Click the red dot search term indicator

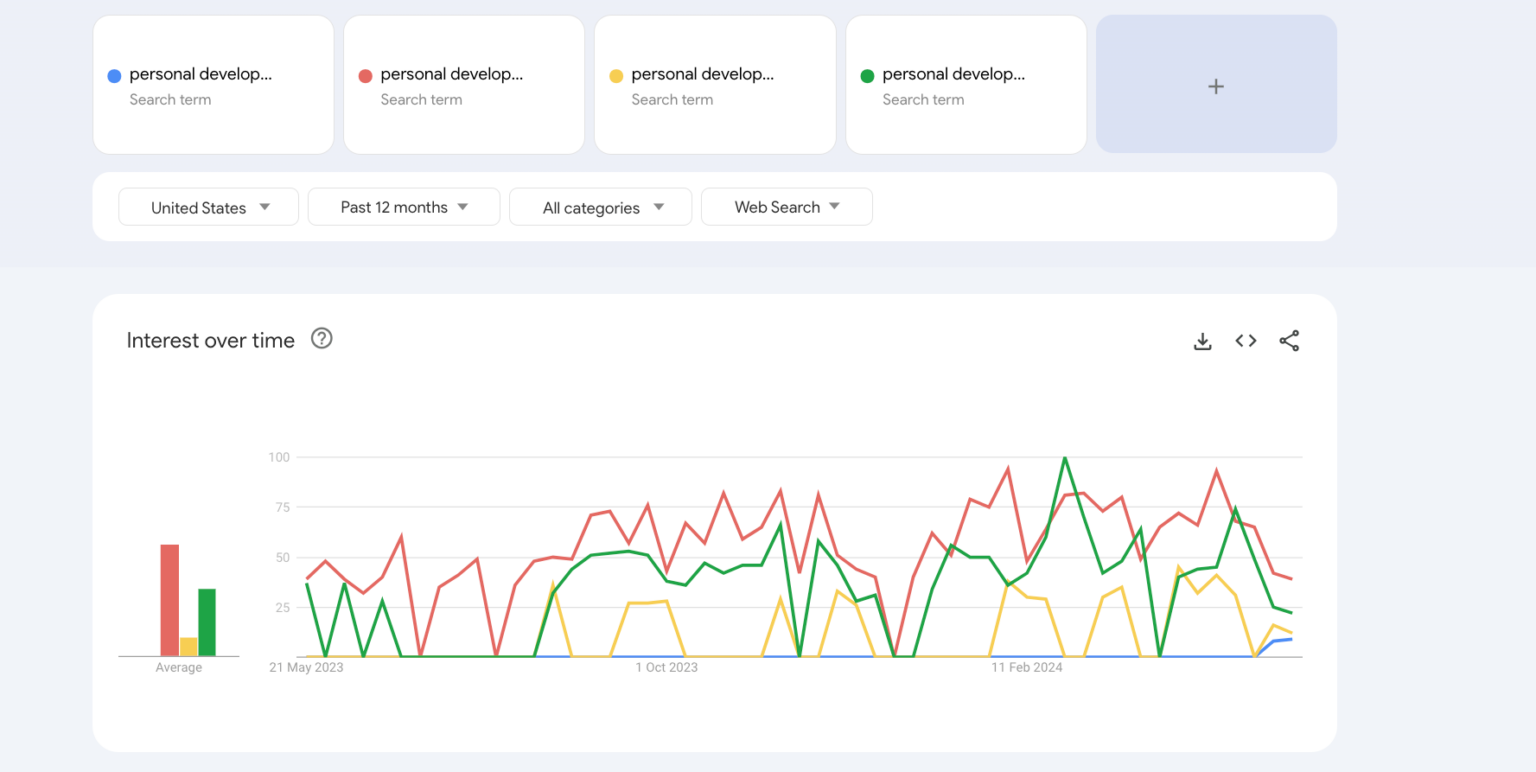pos(365,76)
